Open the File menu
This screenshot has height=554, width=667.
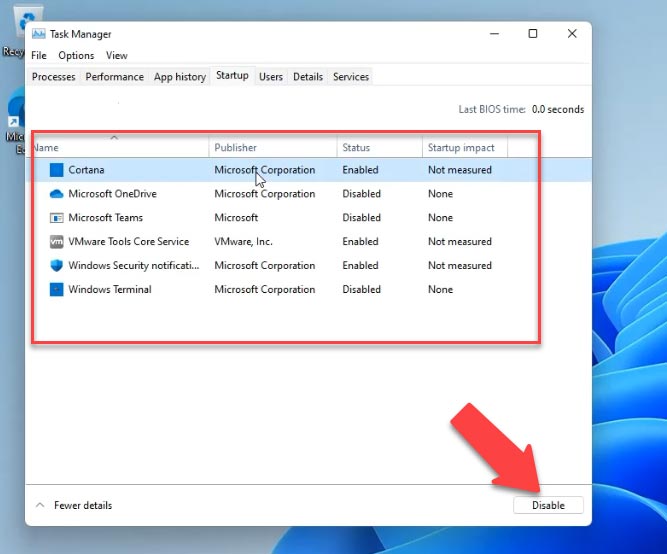click(x=39, y=55)
